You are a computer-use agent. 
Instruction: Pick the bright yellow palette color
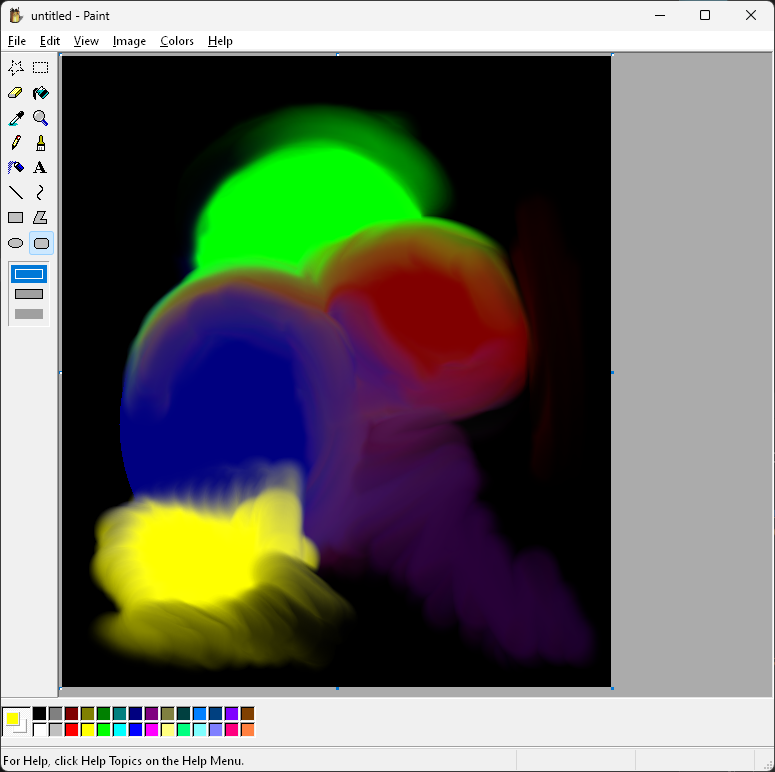(x=87, y=729)
